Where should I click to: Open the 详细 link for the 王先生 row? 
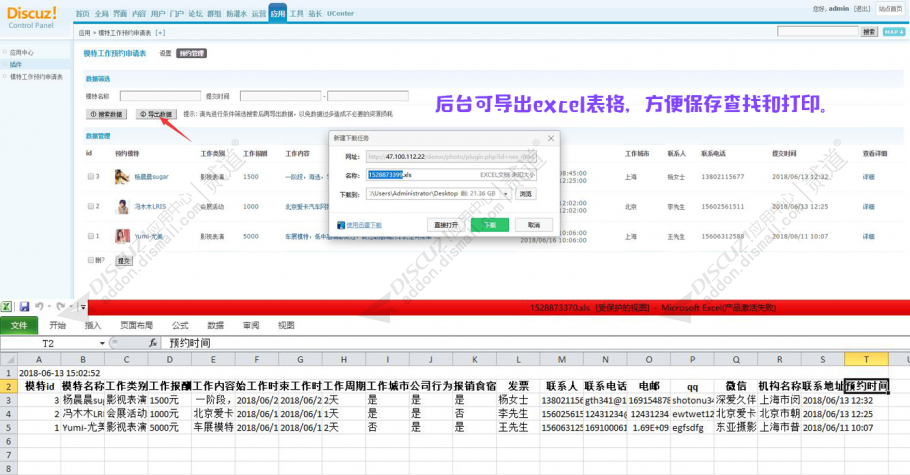point(868,236)
